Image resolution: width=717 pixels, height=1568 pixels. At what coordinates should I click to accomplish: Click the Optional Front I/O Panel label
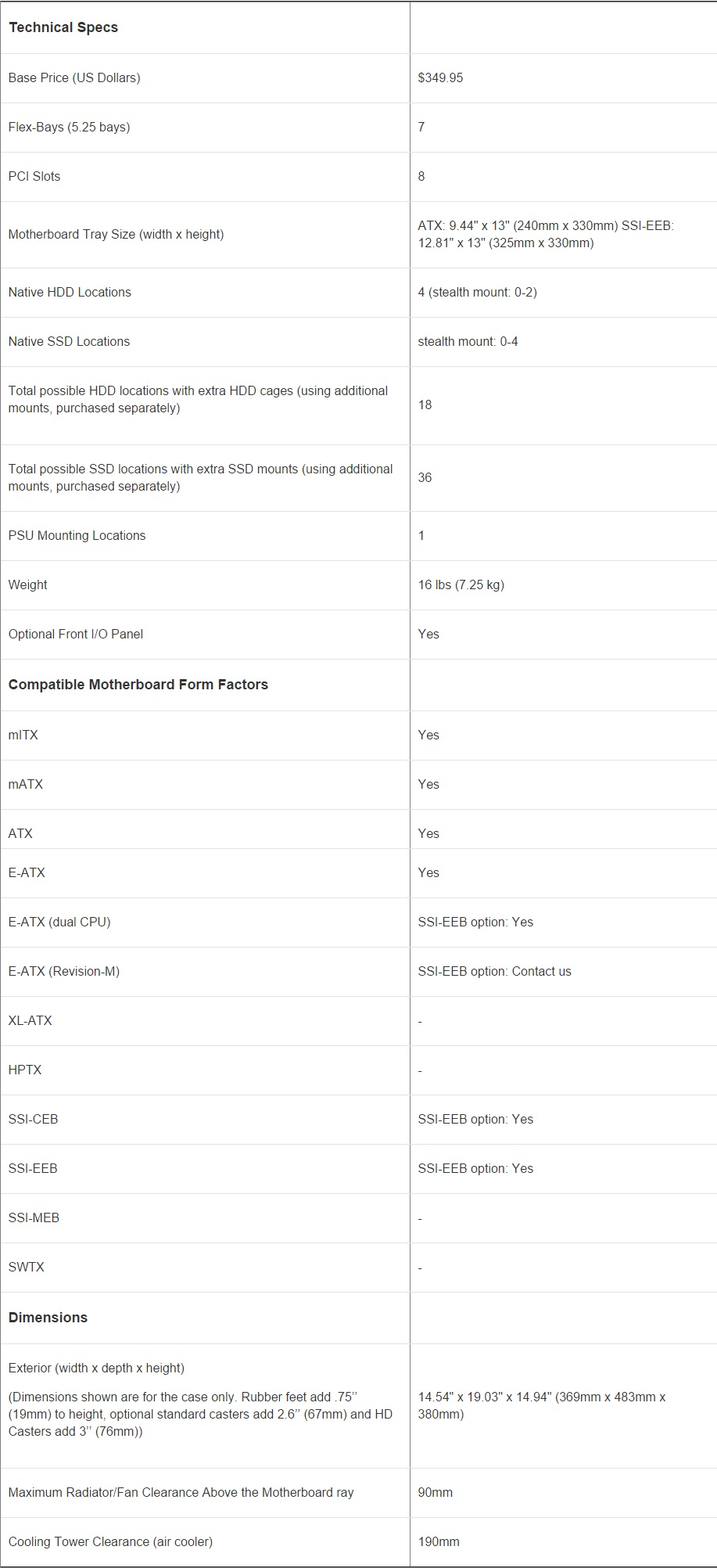76,634
